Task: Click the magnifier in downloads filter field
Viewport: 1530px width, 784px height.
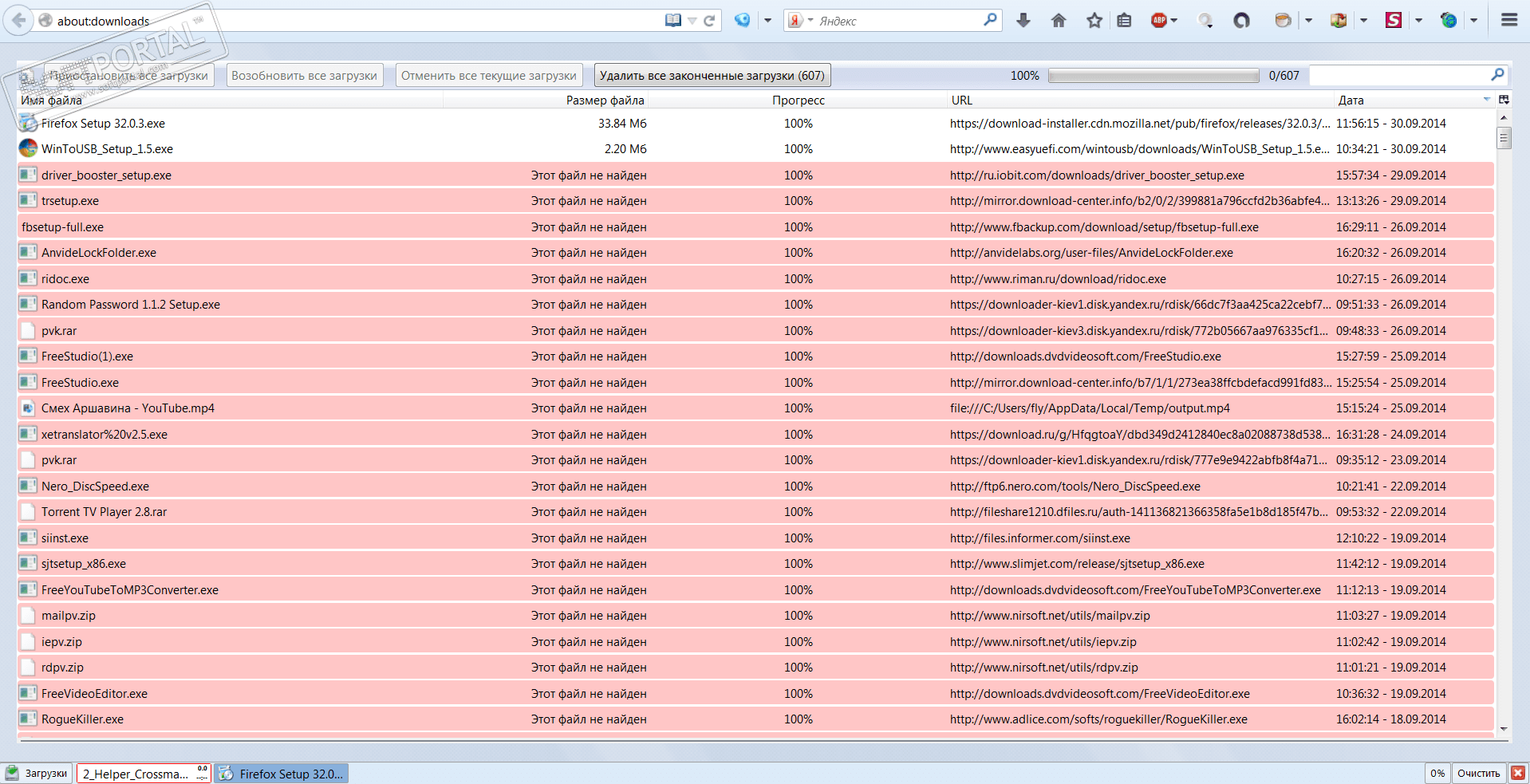Action: (1497, 75)
